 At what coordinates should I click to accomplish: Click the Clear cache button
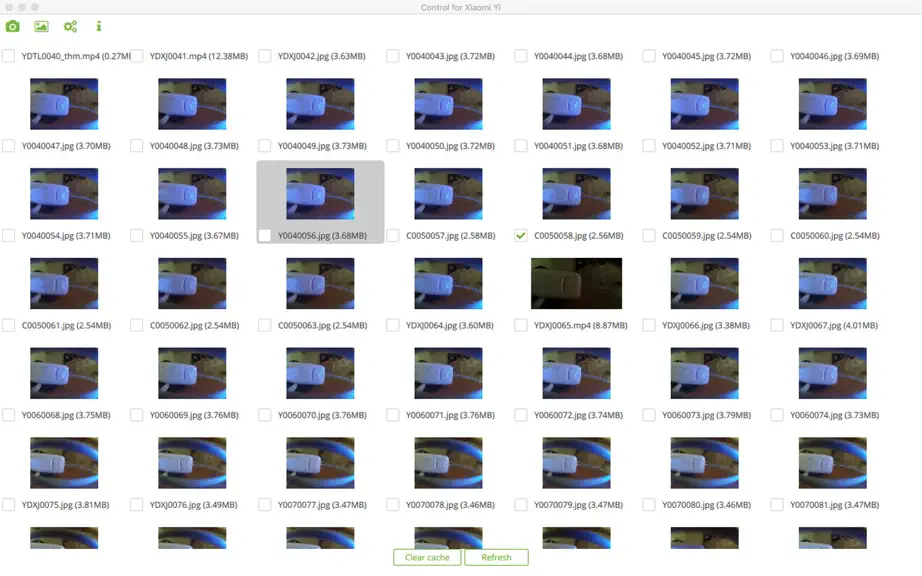[427, 557]
